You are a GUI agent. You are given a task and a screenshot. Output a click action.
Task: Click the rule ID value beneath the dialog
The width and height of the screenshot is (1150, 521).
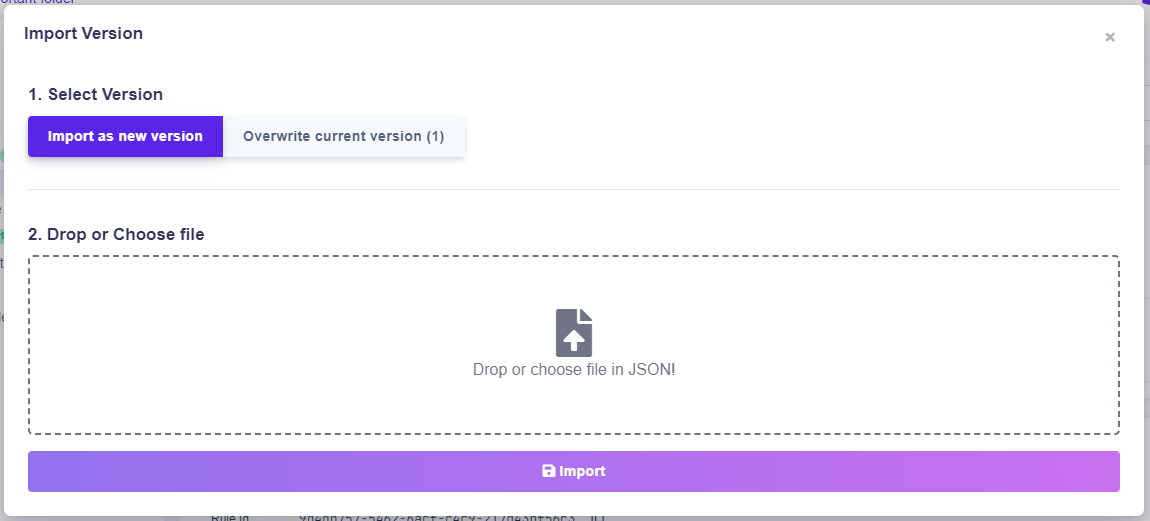(450, 518)
